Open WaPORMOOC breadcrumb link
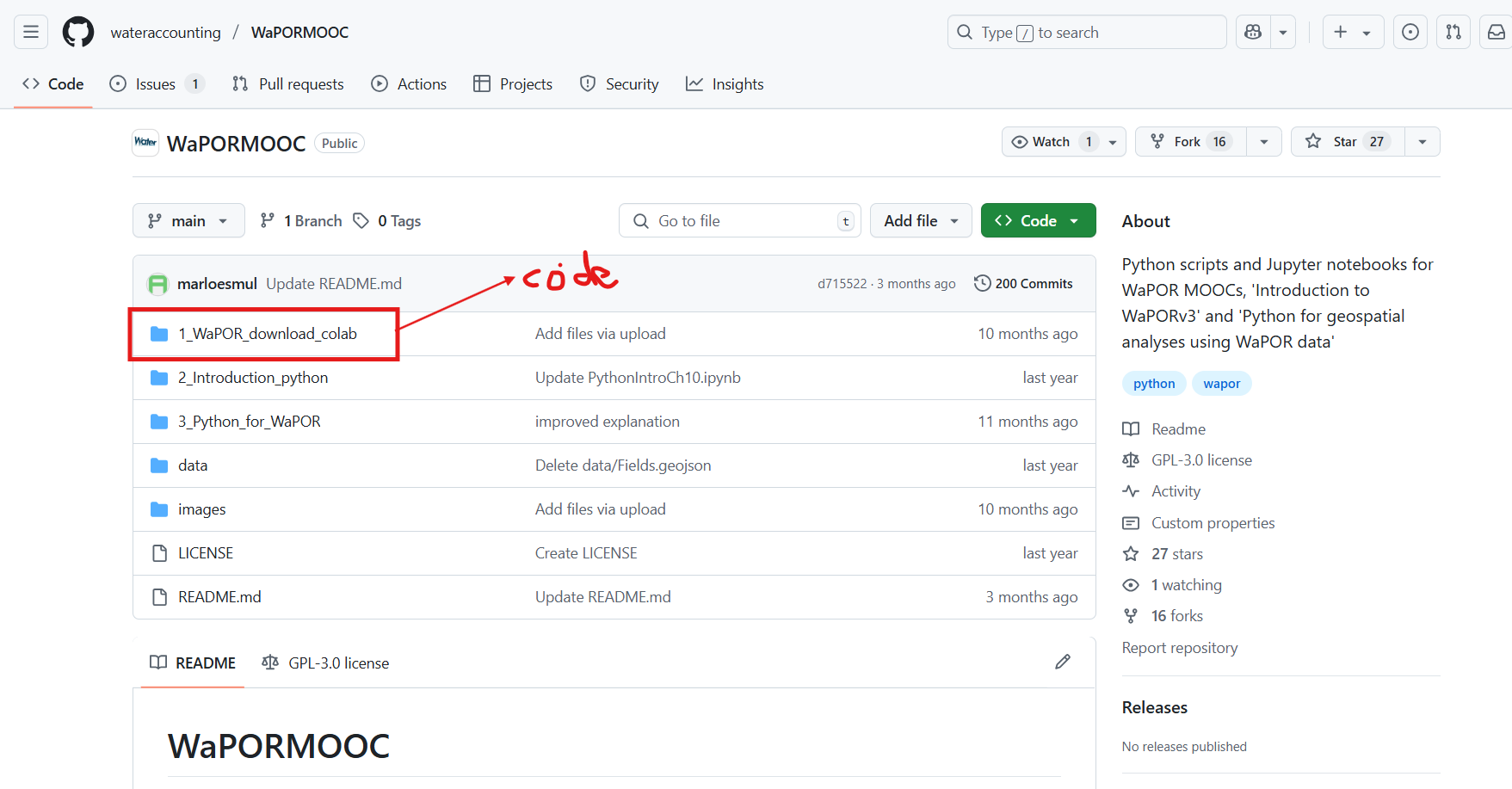The width and height of the screenshot is (1512, 789). pyautogui.click(x=299, y=33)
